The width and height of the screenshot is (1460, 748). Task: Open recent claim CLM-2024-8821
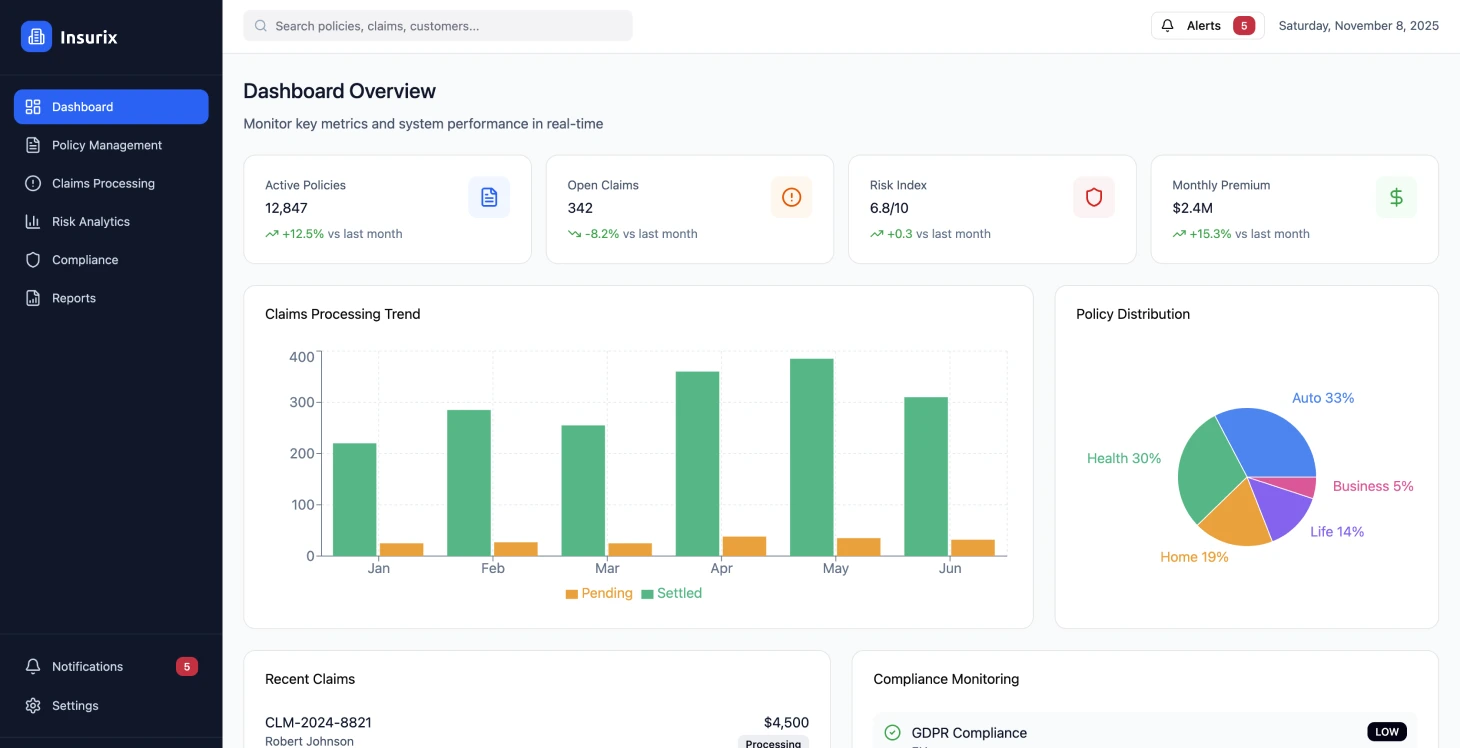[x=318, y=723]
